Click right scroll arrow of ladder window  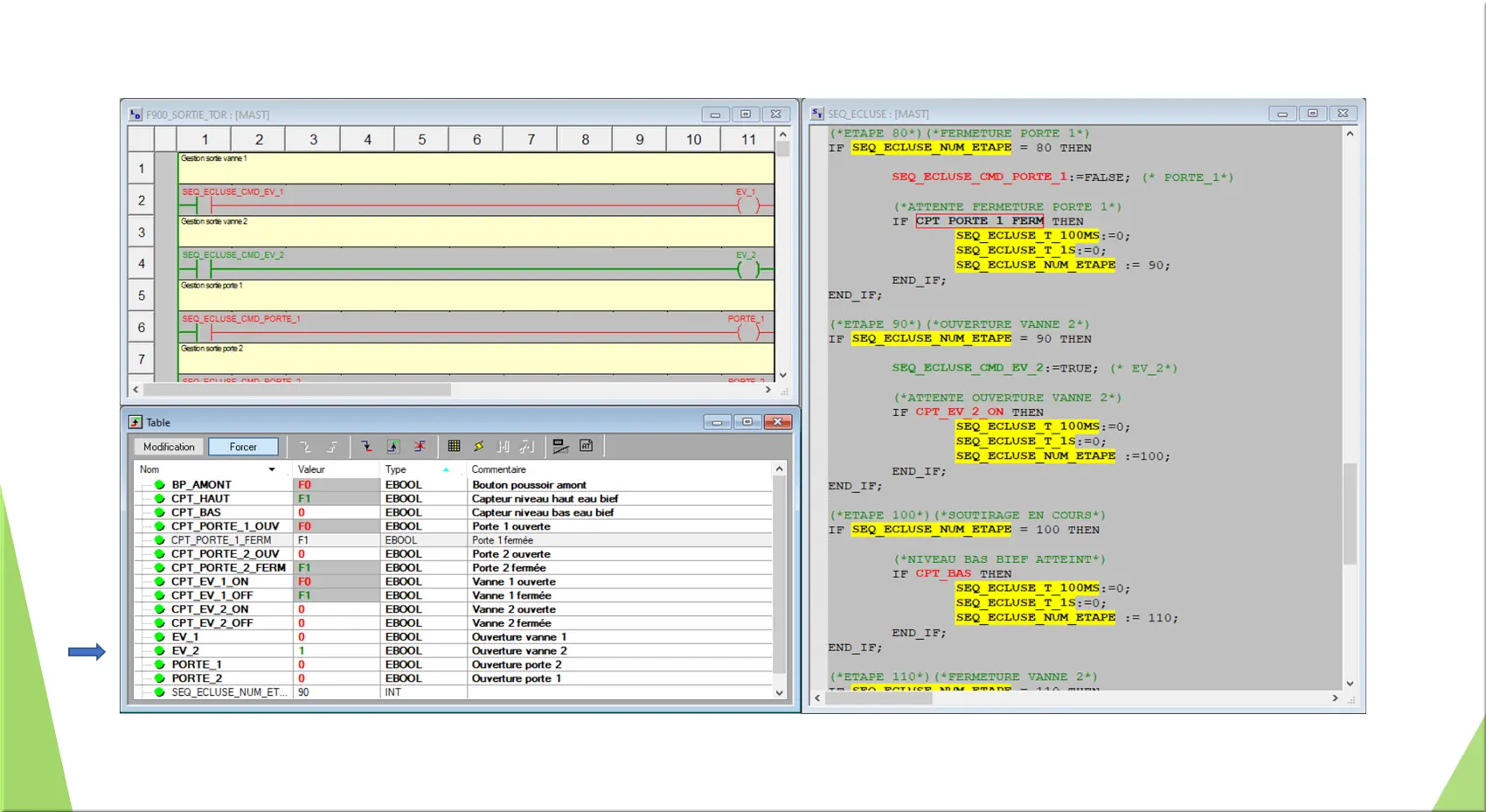tap(768, 390)
